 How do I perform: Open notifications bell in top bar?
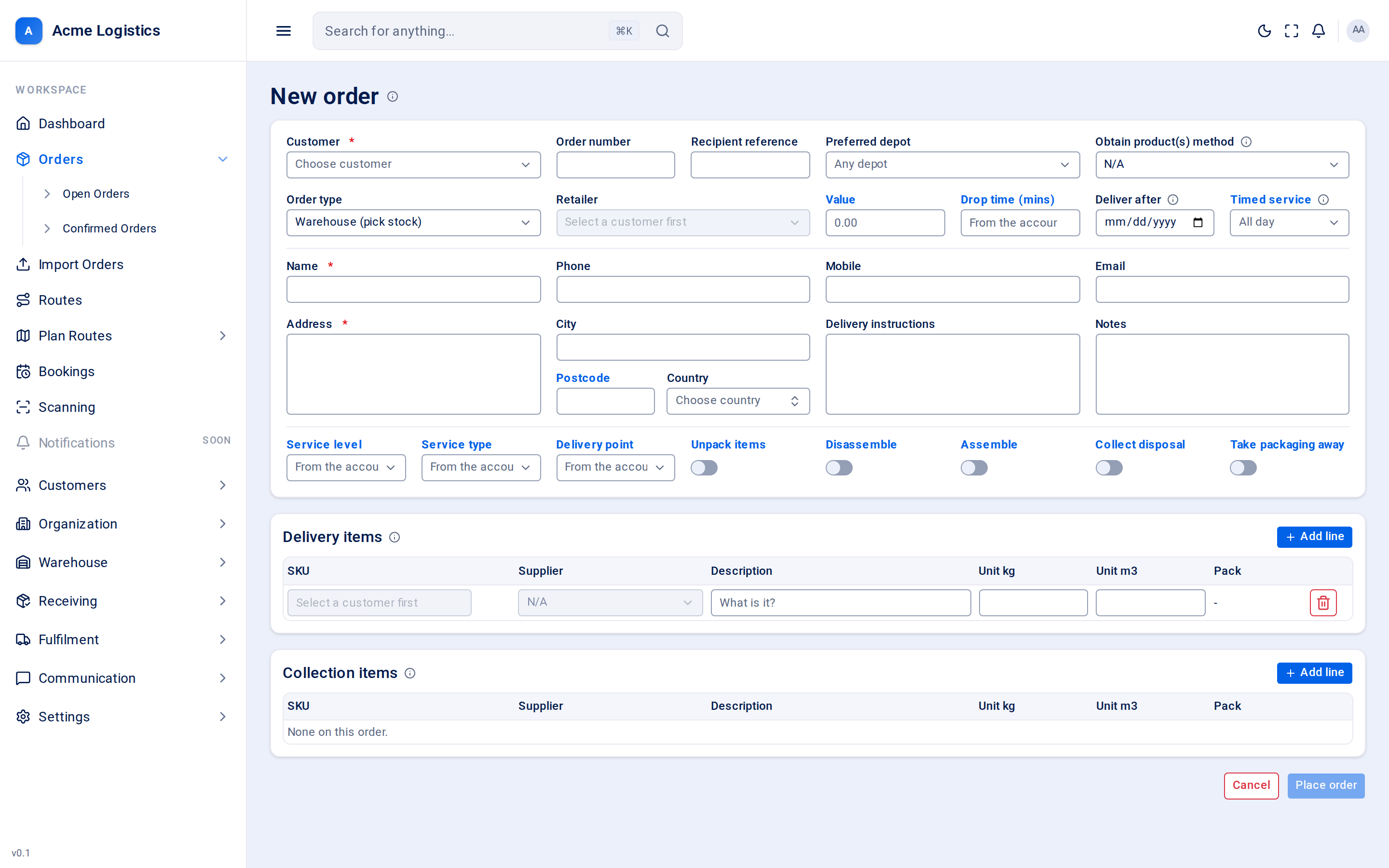[1319, 31]
